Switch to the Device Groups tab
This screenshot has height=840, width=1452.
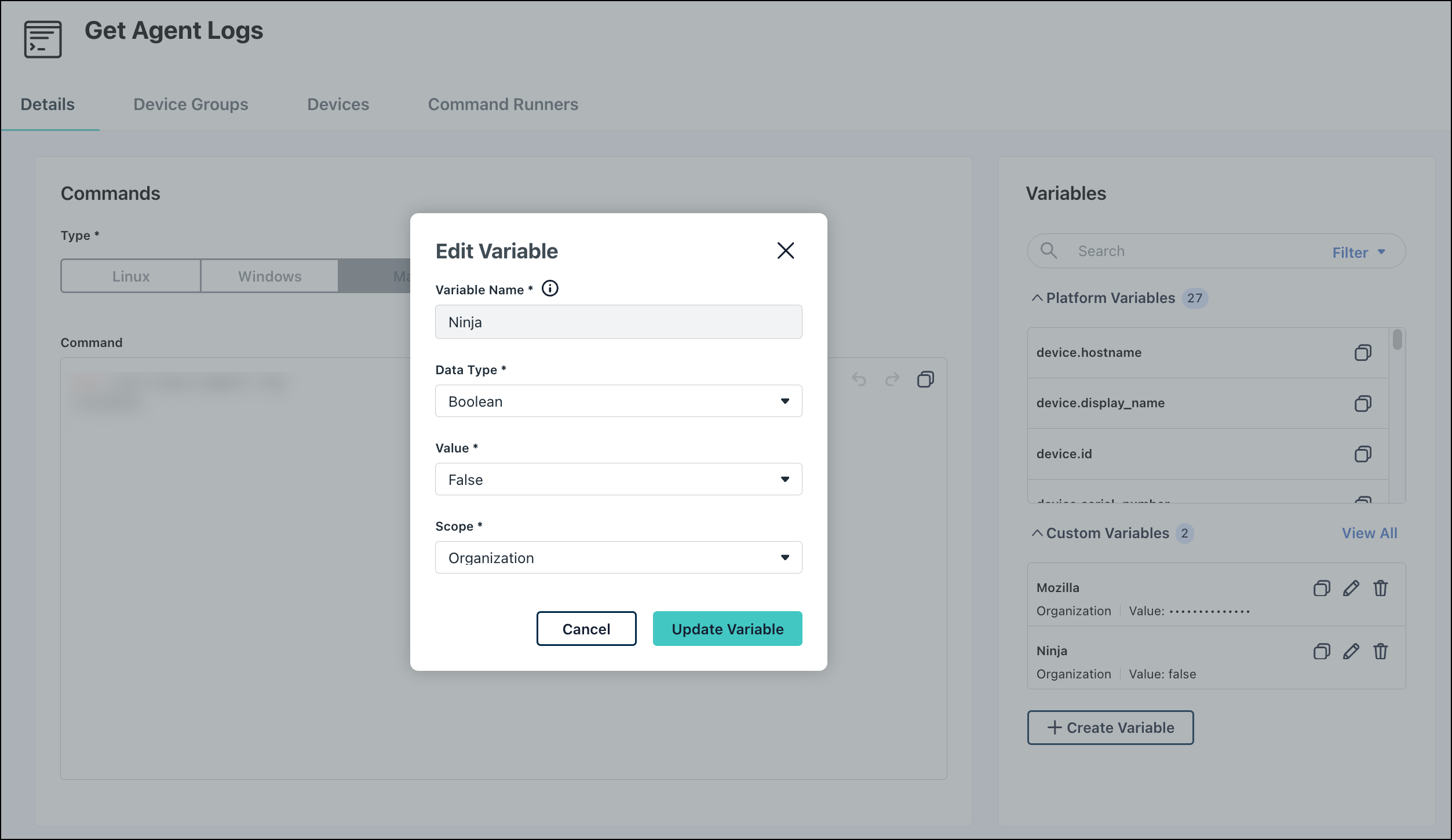[x=191, y=104]
